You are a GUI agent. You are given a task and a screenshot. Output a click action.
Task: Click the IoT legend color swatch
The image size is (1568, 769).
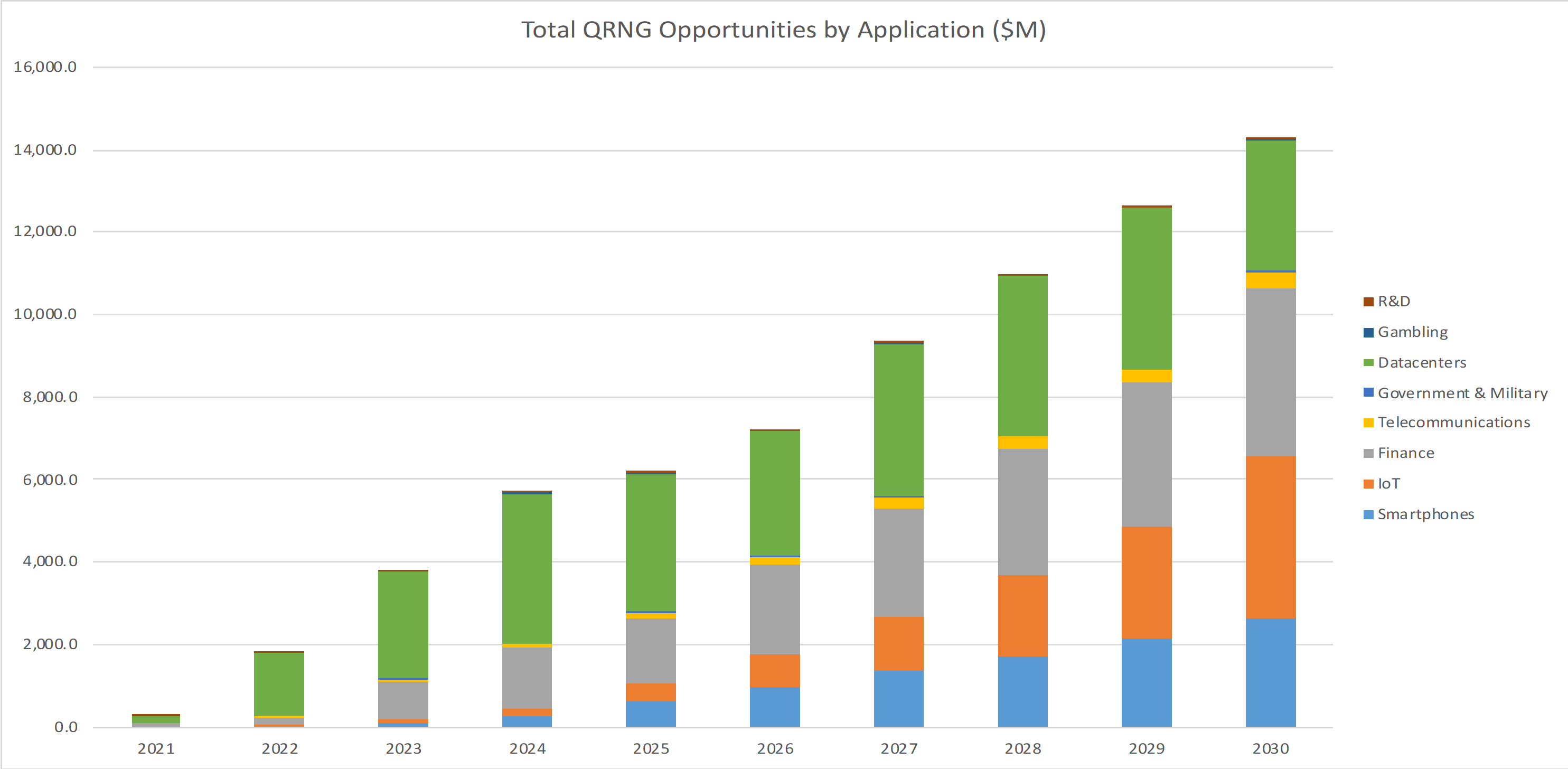(x=1368, y=484)
